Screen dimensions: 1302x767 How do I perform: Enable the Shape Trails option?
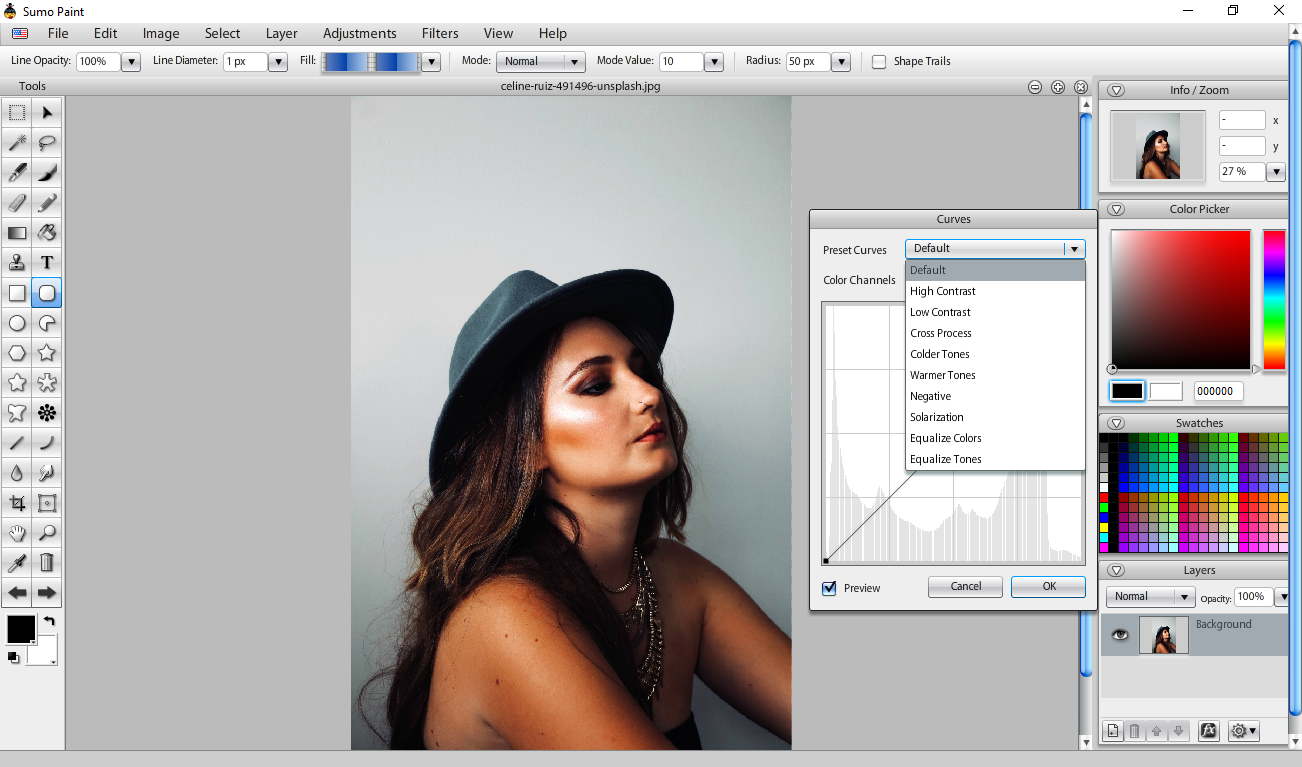pyautogui.click(x=878, y=61)
